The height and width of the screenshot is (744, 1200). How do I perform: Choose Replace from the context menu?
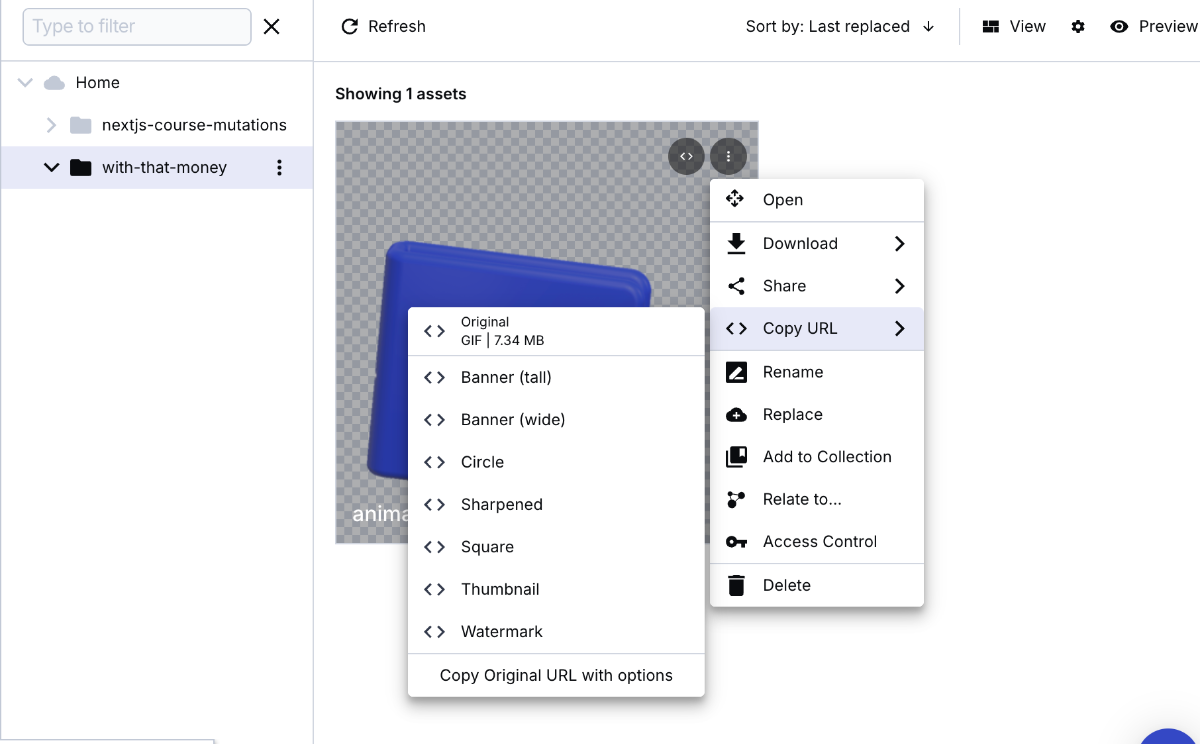pyautogui.click(x=817, y=414)
